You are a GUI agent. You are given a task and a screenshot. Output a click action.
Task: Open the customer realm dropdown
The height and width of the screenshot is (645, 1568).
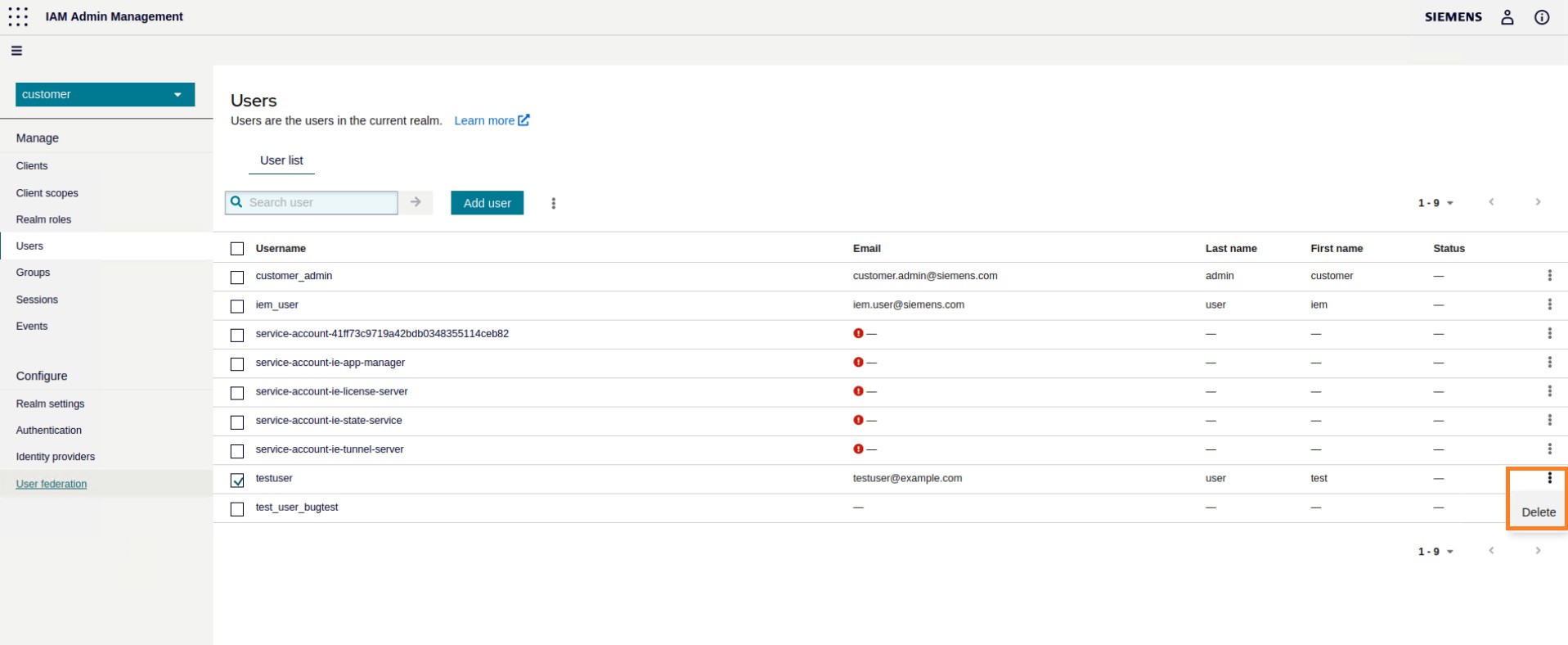(x=105, y=94)
